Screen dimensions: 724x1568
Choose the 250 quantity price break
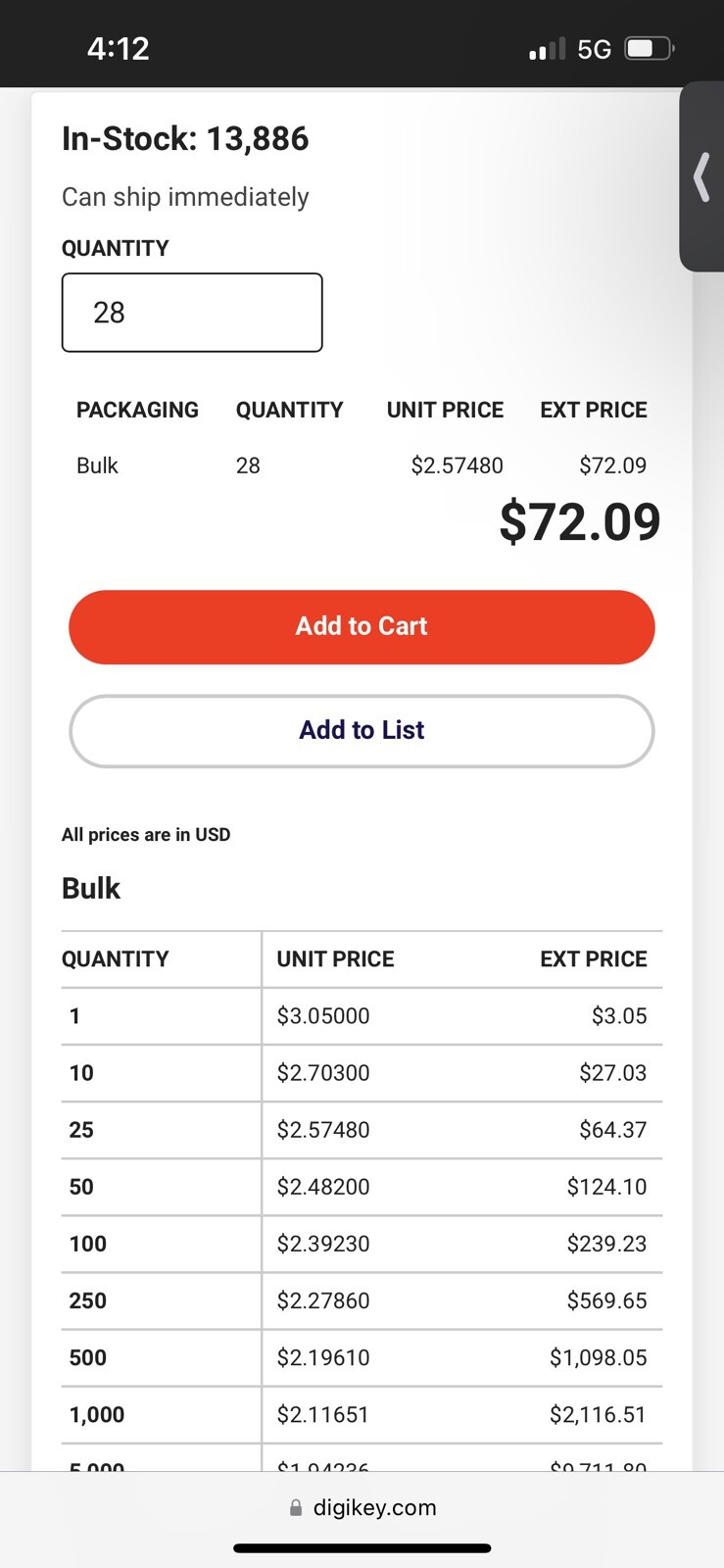point(362,1300)
